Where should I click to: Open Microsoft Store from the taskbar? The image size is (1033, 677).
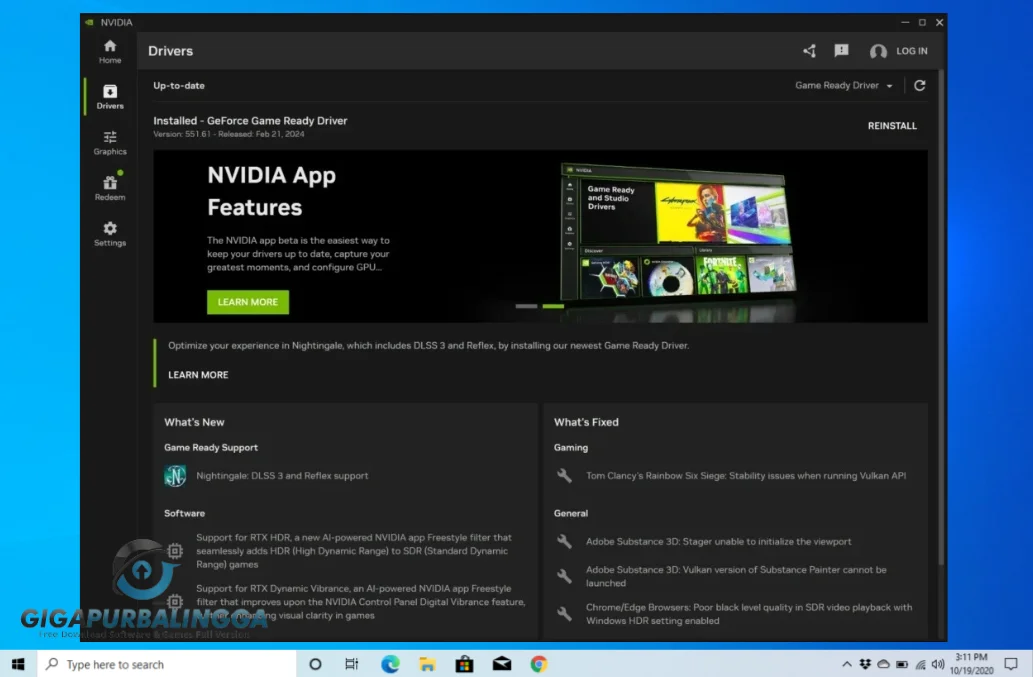pos(464,664)
